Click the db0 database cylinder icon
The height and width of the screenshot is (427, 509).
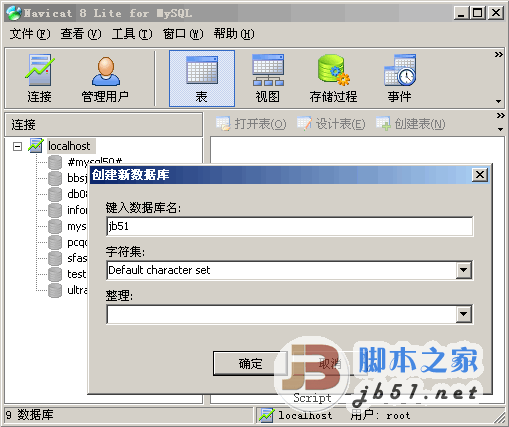tap(55, 194)
